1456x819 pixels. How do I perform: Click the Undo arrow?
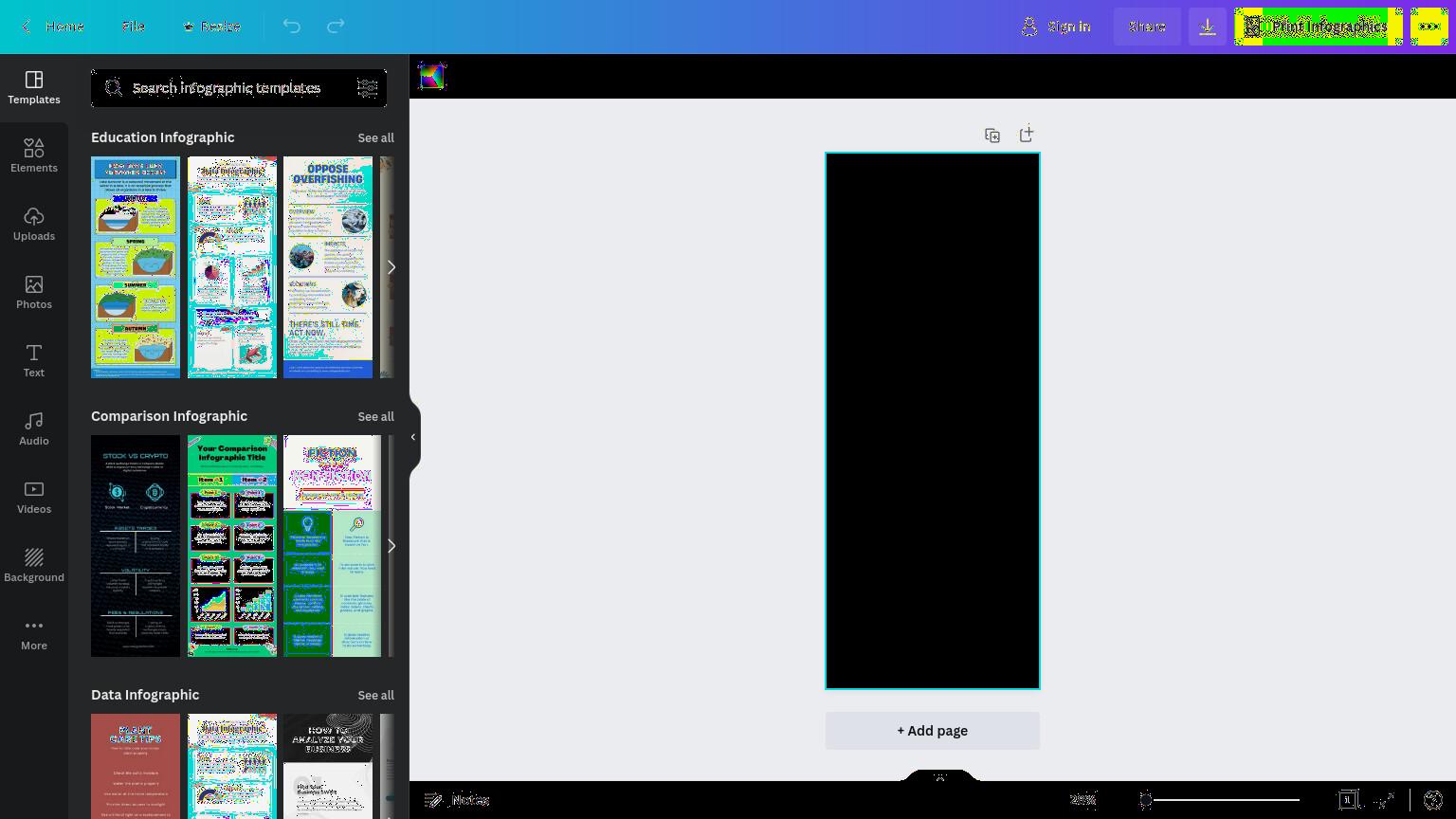[x=292, y=27]
